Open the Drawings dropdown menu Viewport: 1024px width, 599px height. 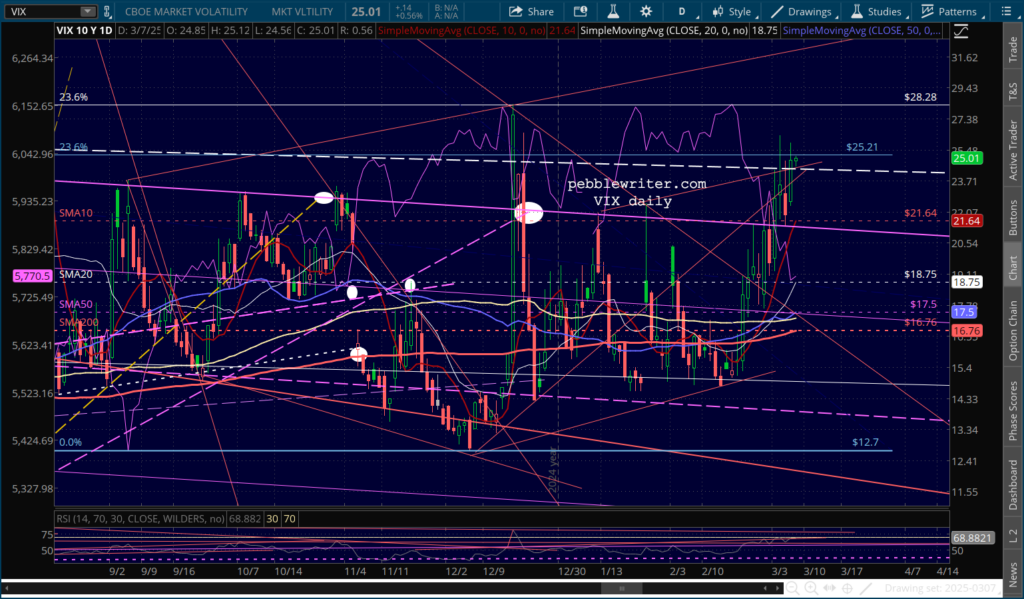(804, 11)
